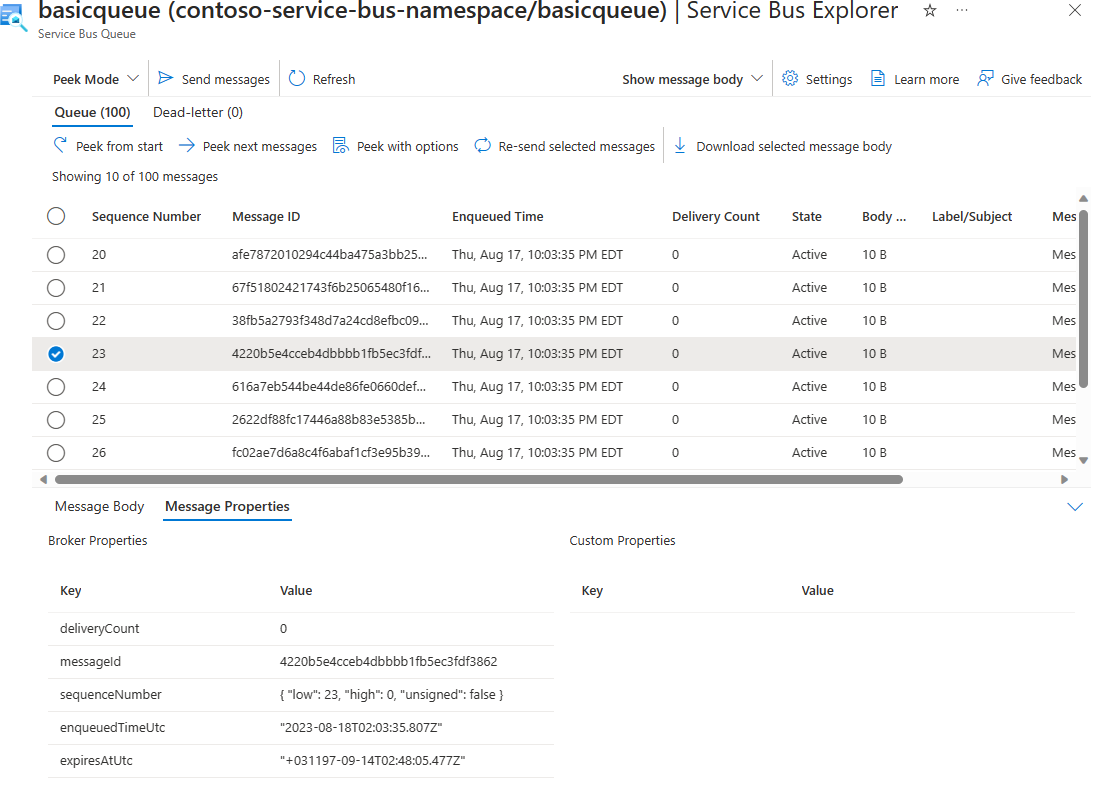
Task: Click "Showing 10 of 100 messages" text
Action: tap(135, 177)
